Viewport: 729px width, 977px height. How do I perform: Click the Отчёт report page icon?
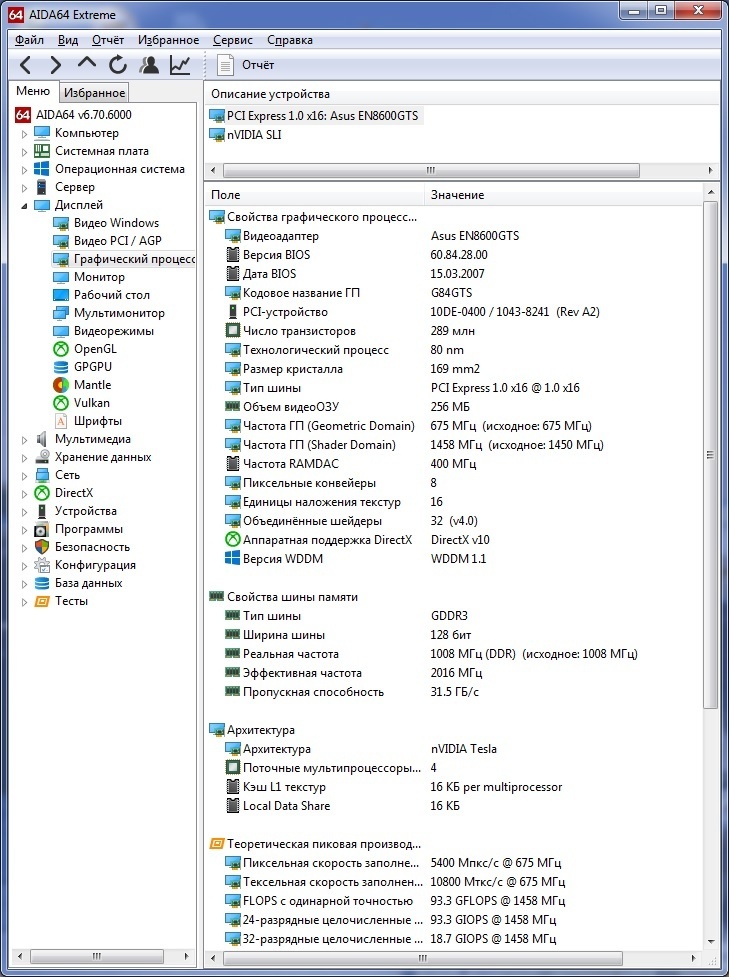(x=226, y=66)
